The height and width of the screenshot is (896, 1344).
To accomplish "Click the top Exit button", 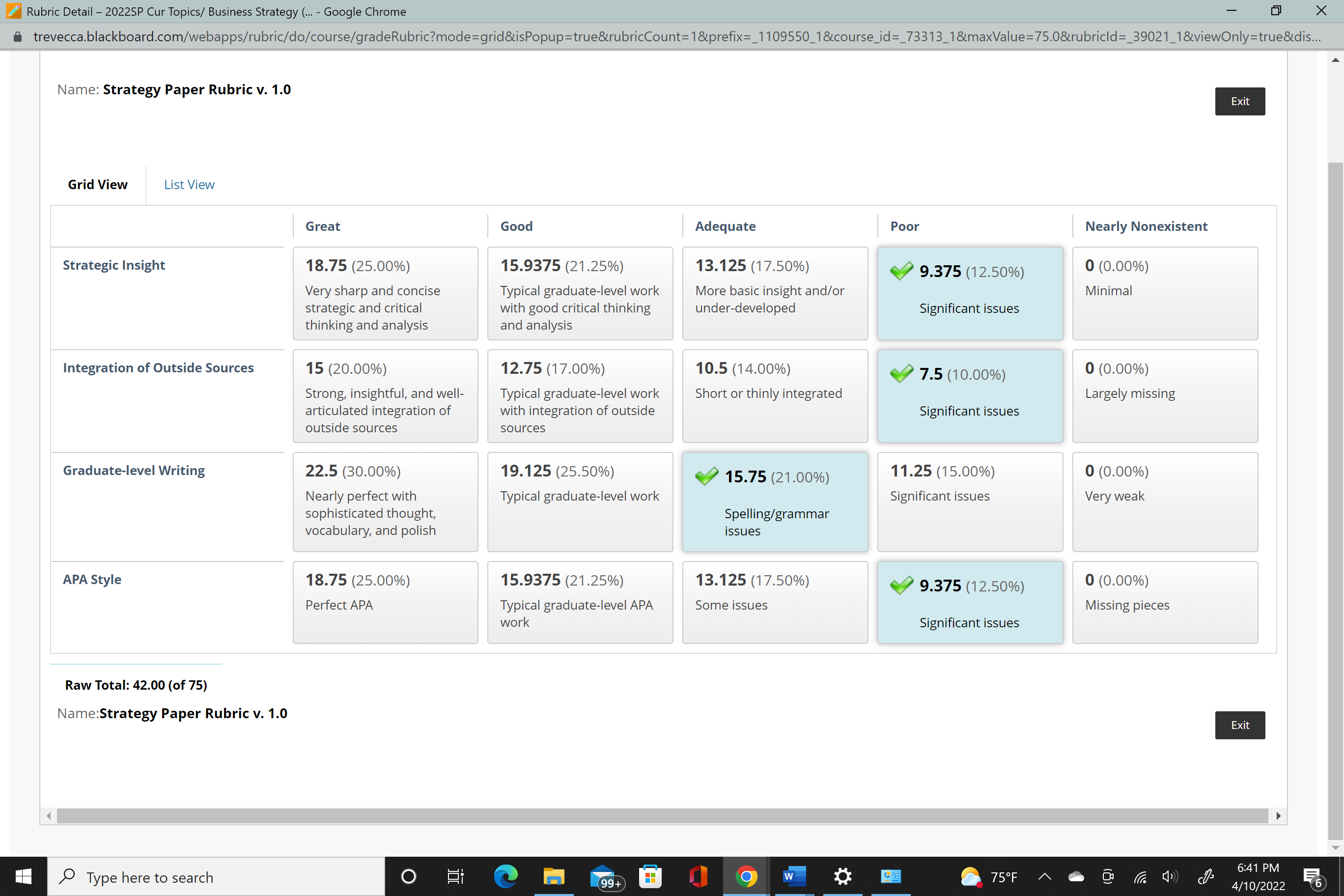I will tap(1239, 101).
